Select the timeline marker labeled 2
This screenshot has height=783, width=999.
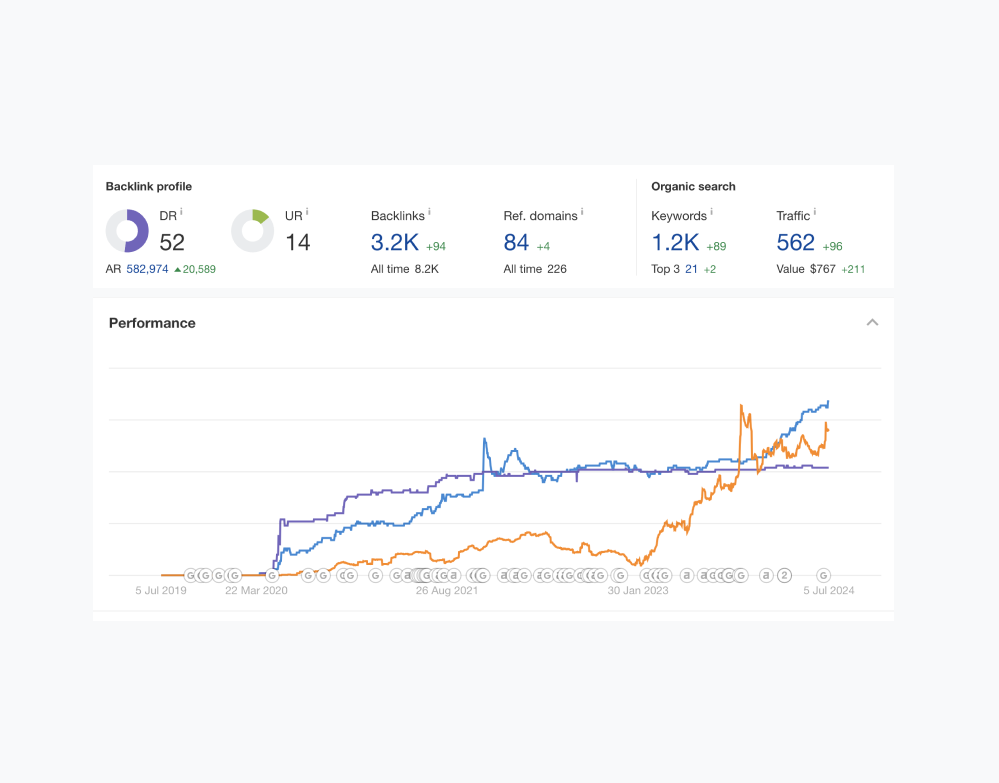(x=785, y=575)
